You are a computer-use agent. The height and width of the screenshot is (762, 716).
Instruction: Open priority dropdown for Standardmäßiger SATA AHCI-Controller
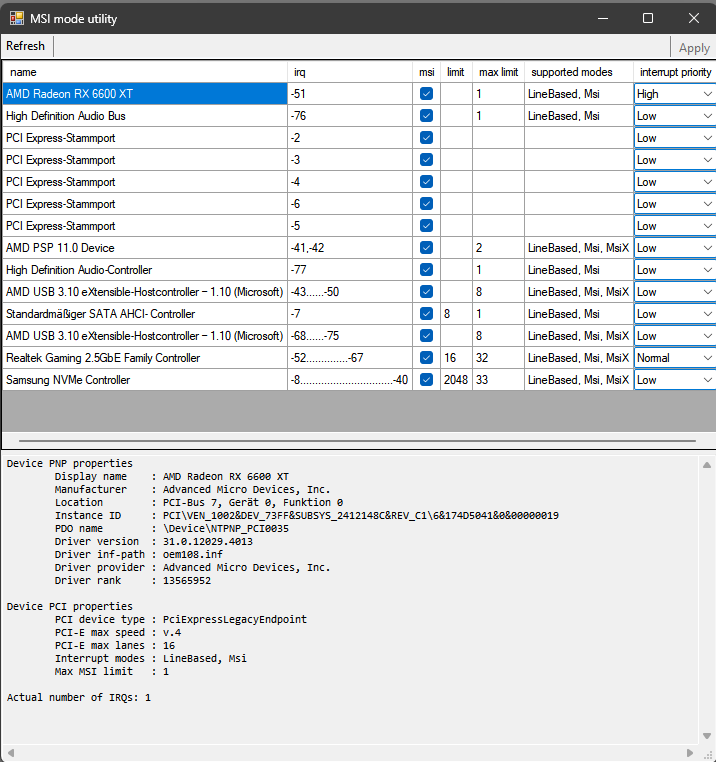coord(675,314)
